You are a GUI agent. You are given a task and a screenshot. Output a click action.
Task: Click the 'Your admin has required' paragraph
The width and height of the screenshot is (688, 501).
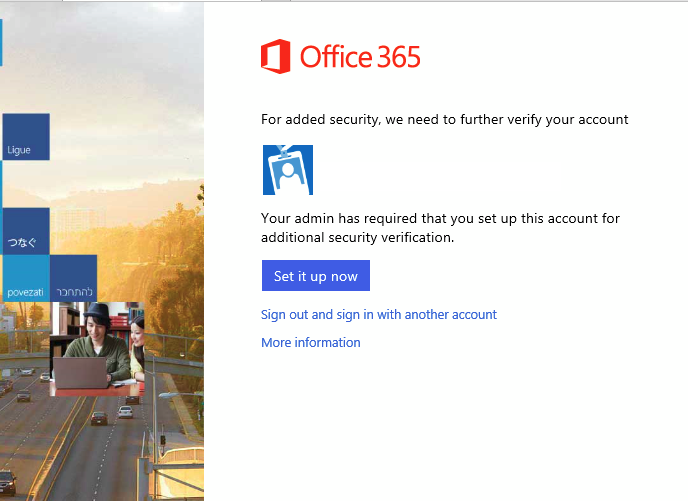pyautogui.click(x=447, y=227)
